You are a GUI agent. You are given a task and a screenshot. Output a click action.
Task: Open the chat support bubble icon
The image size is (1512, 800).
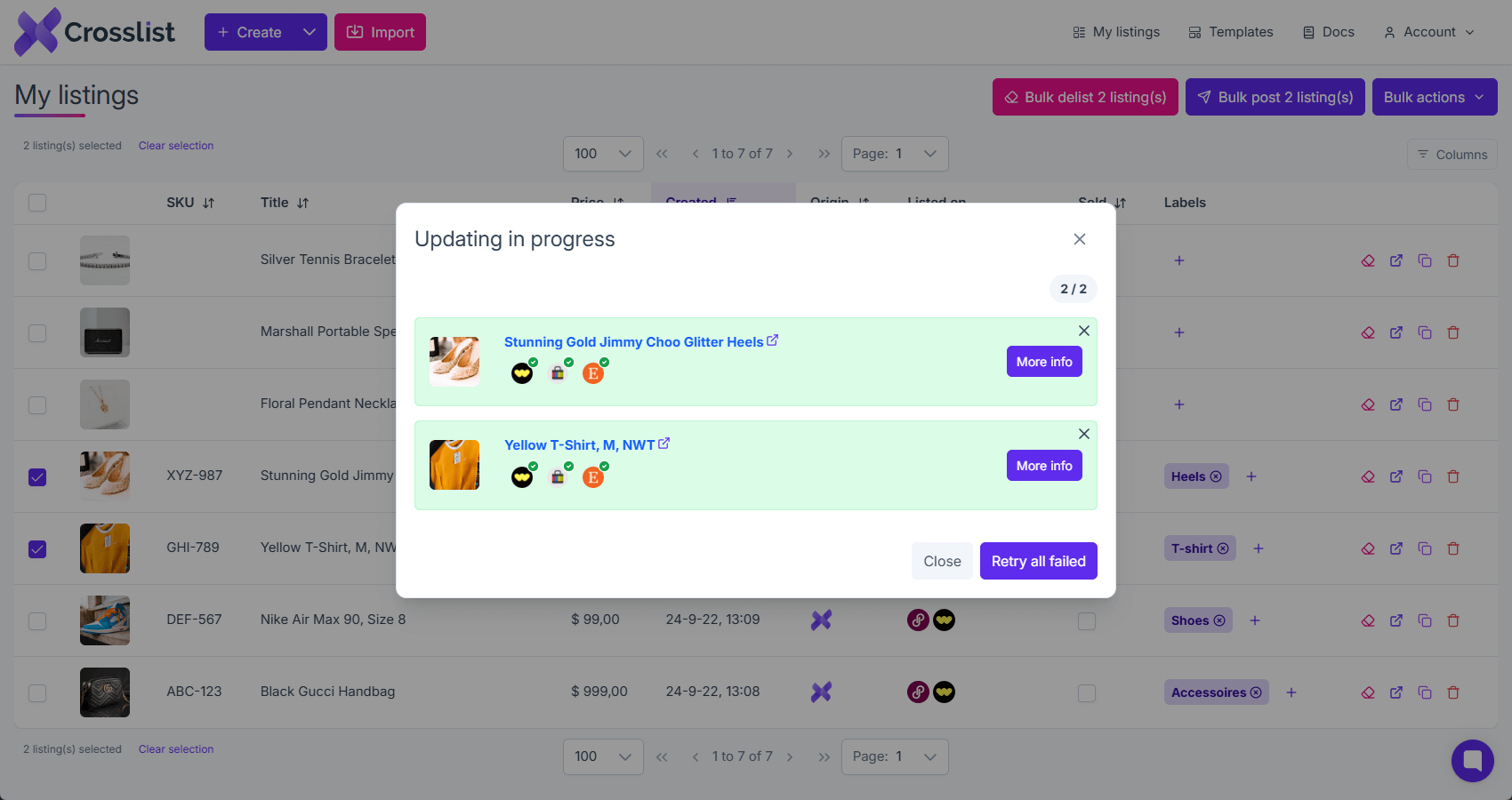[x=1473, y=761]
